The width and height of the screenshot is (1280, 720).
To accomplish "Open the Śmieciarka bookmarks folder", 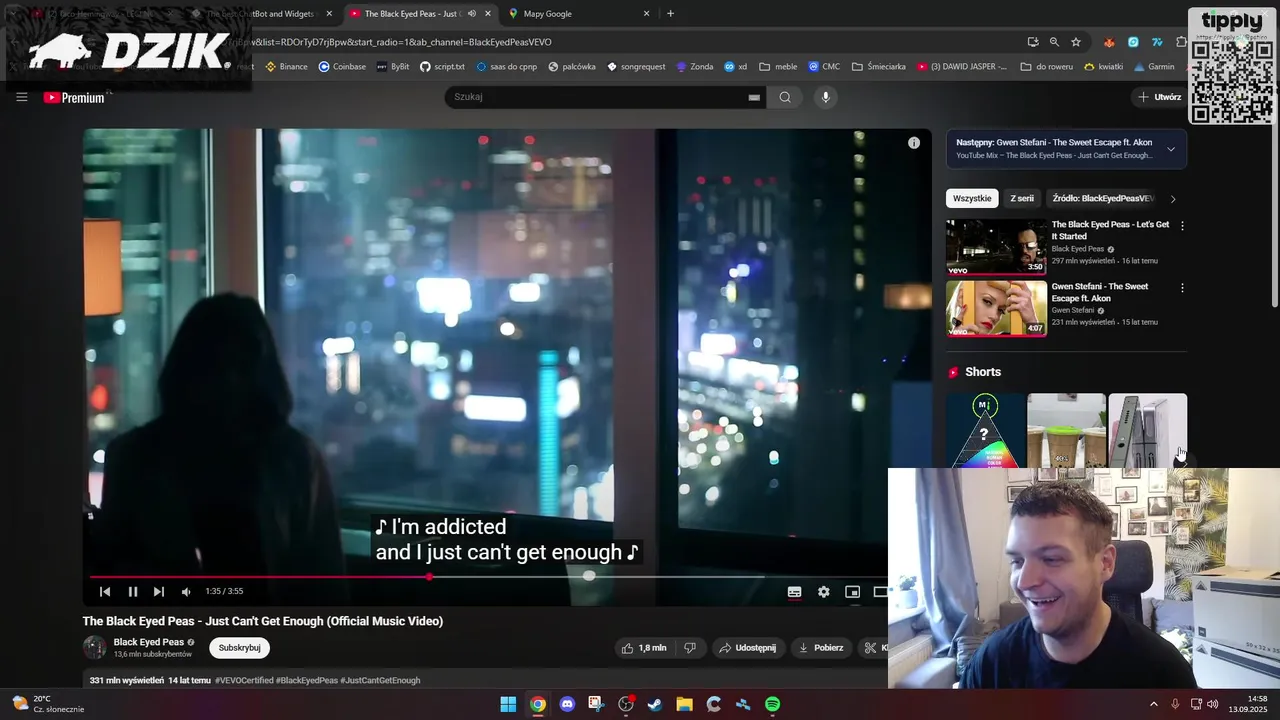I will [878, 67].
